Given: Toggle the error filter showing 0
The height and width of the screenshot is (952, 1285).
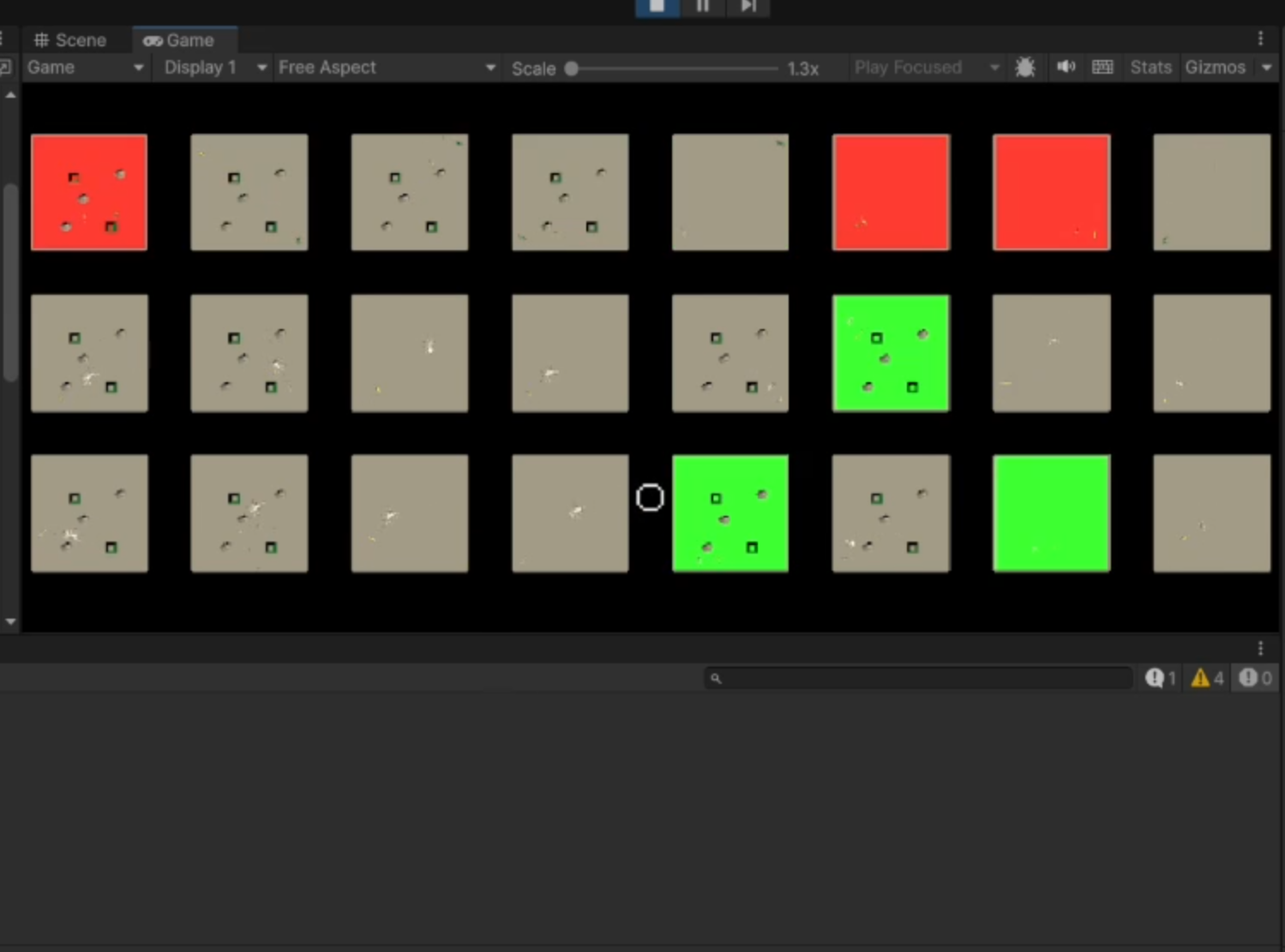Looking at the screenshot, I should point(1255,679).
